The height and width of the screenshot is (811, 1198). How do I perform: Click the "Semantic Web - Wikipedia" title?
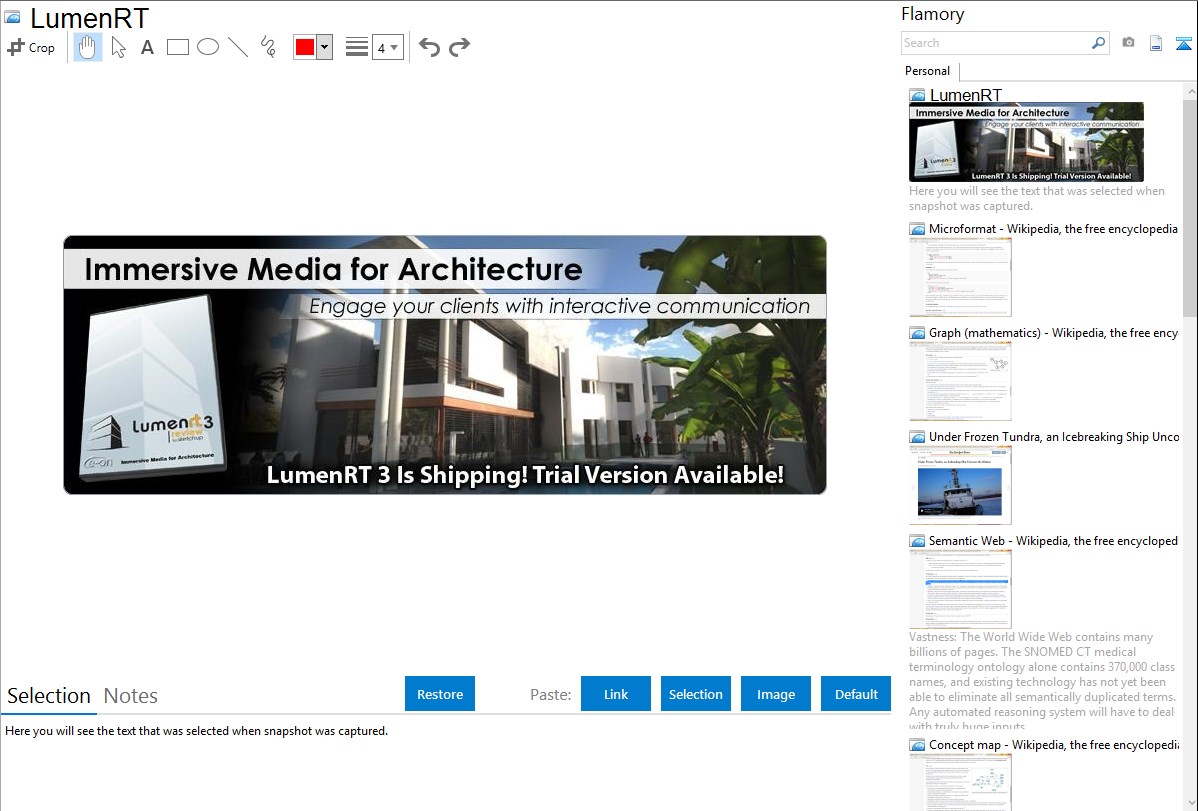coord(1053,541)
